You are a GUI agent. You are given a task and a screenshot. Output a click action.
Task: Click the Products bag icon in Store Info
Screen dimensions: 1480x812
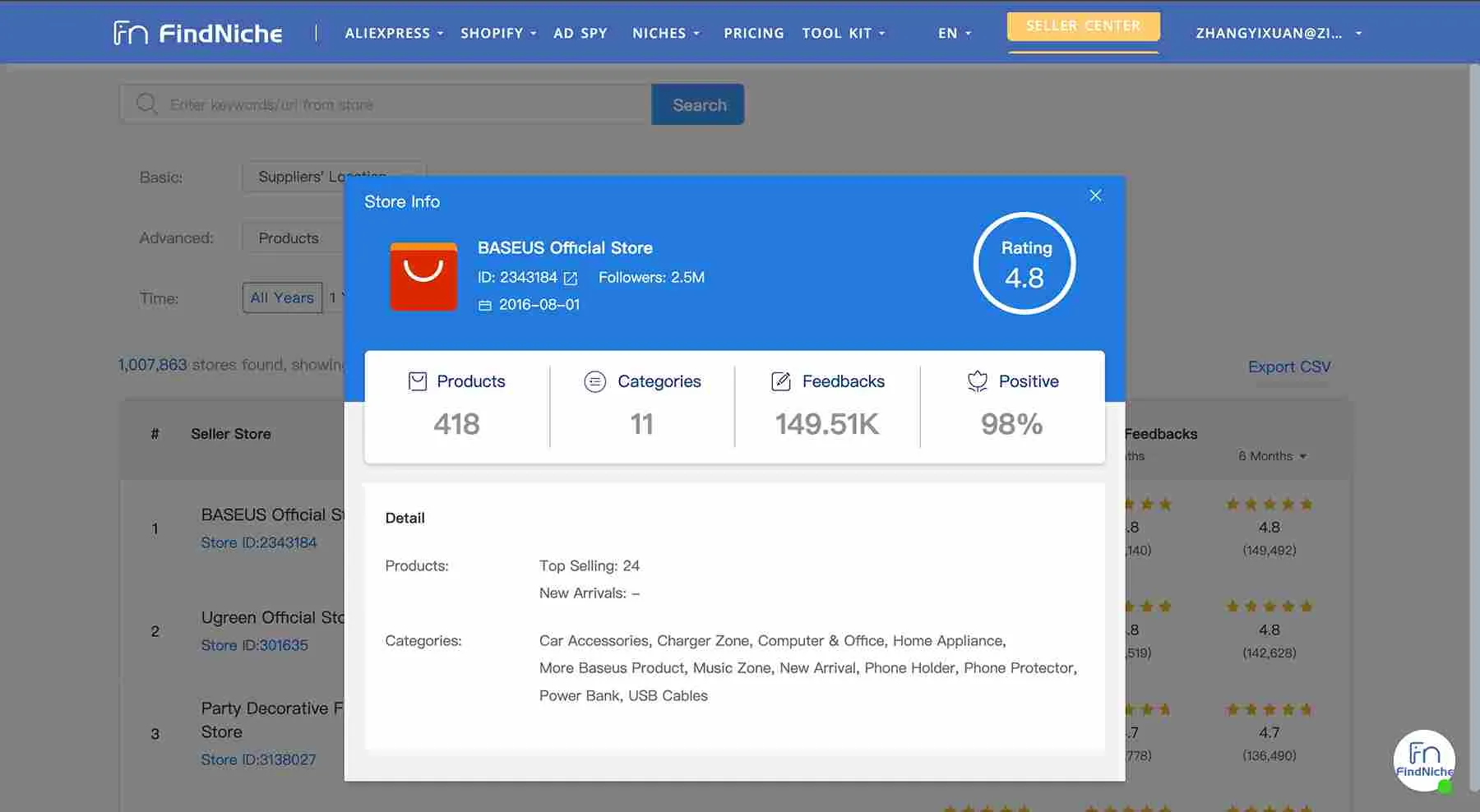coord(418,381)
